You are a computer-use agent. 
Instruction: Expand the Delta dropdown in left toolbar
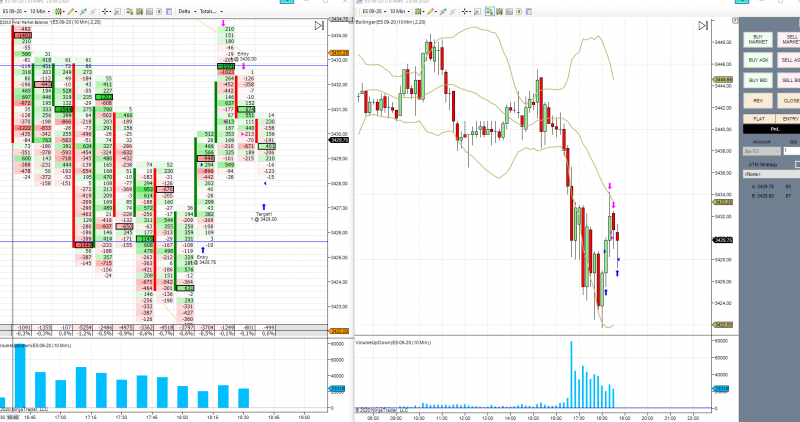(187, 11)
